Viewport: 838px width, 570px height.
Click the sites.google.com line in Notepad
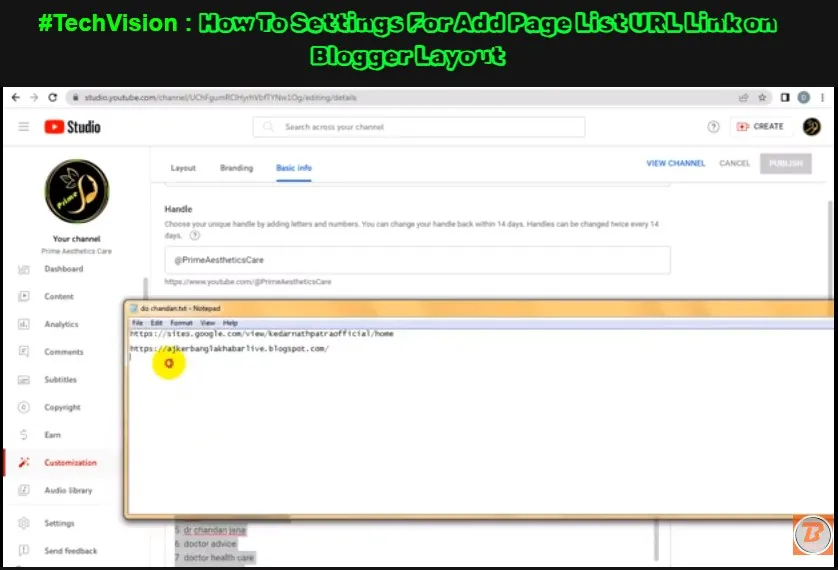pos(262,333)
